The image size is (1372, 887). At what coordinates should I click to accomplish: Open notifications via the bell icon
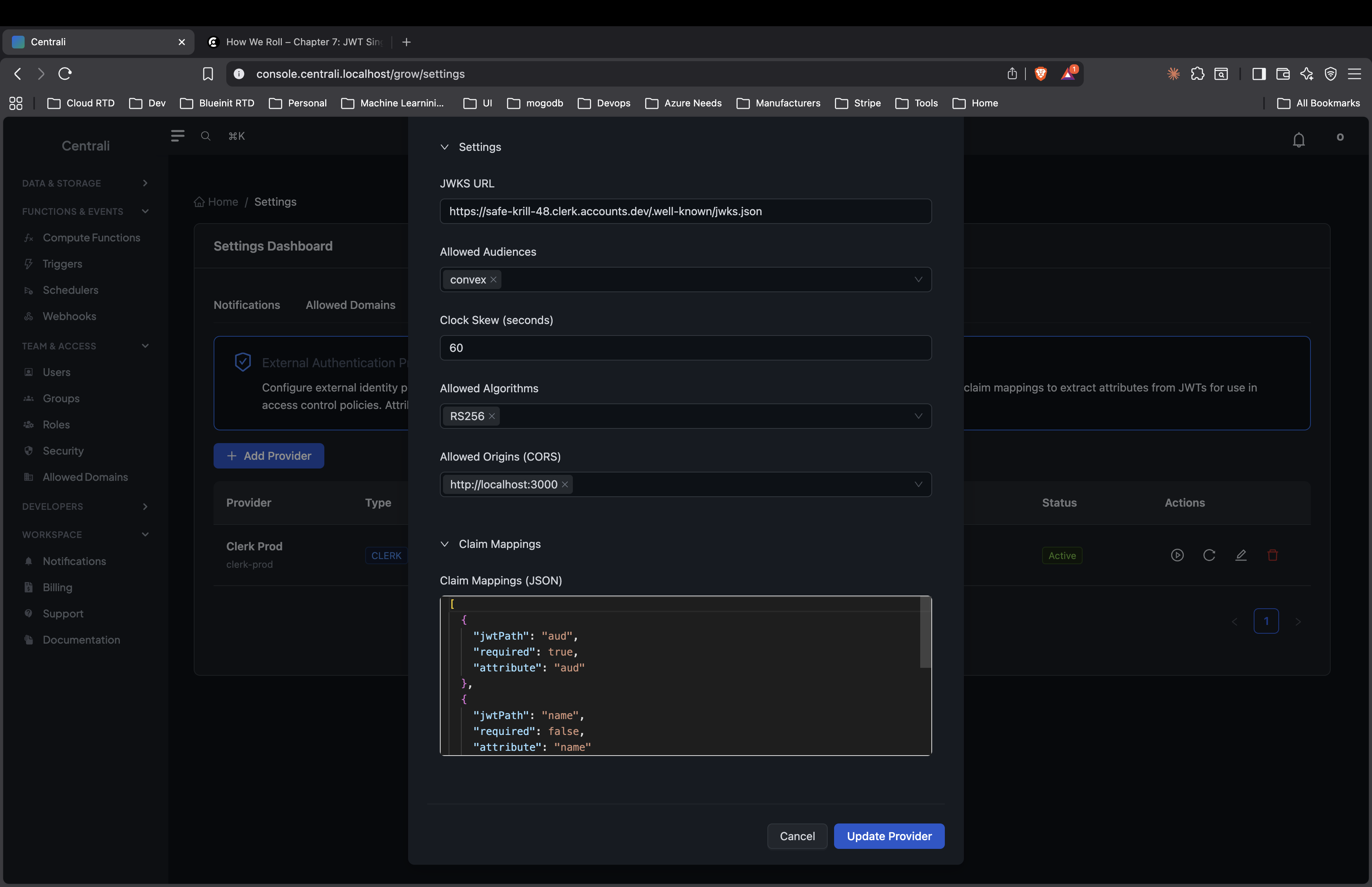[x=1299, y=139]
